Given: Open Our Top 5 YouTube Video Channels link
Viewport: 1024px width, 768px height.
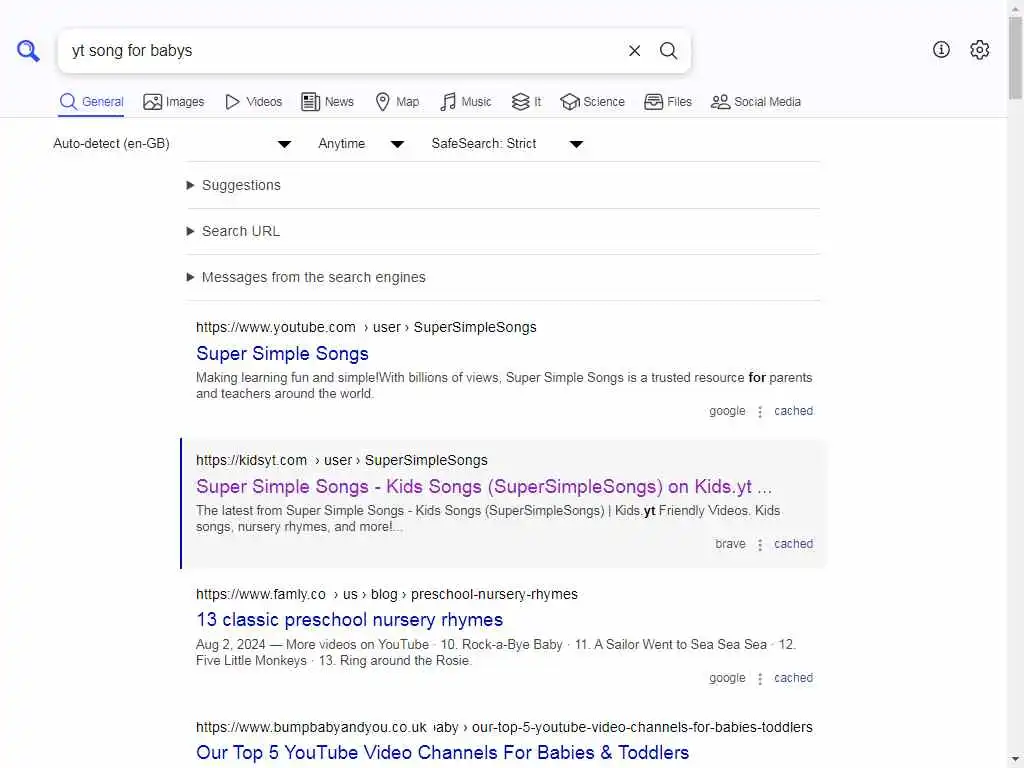Looking at the screenshot, I should 442,753.
